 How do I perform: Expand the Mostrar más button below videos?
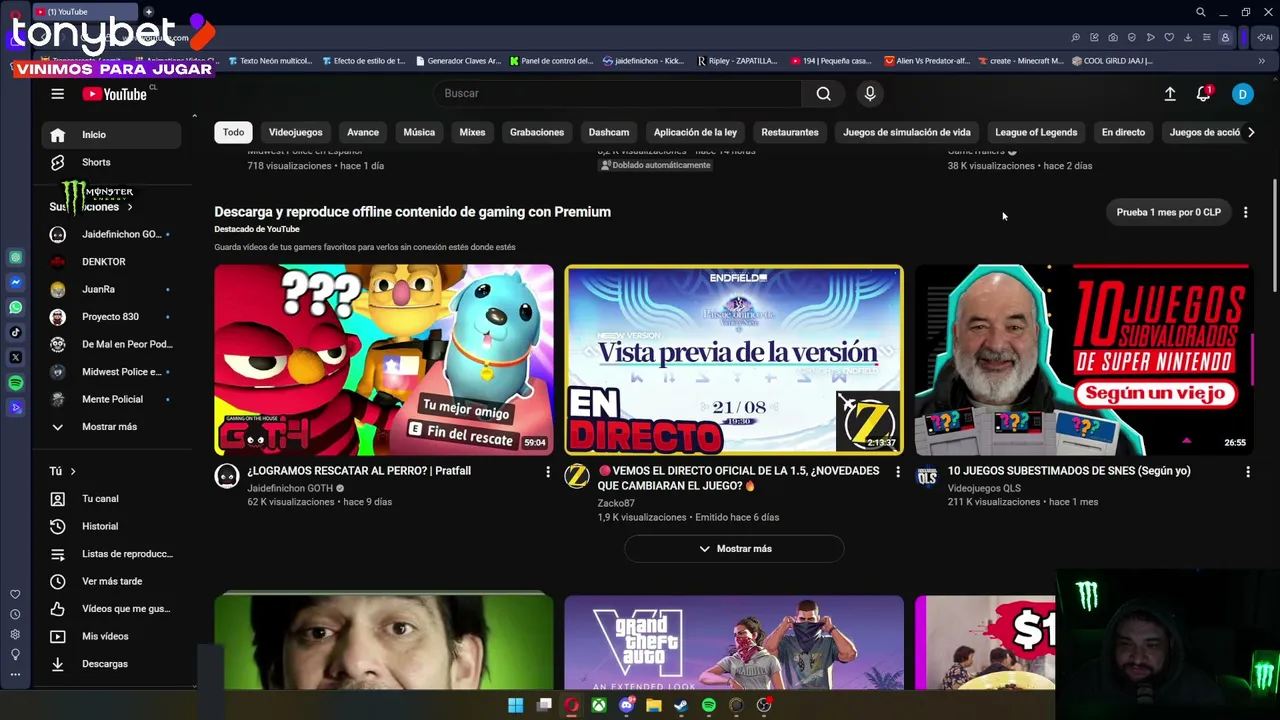click(734, 549)
